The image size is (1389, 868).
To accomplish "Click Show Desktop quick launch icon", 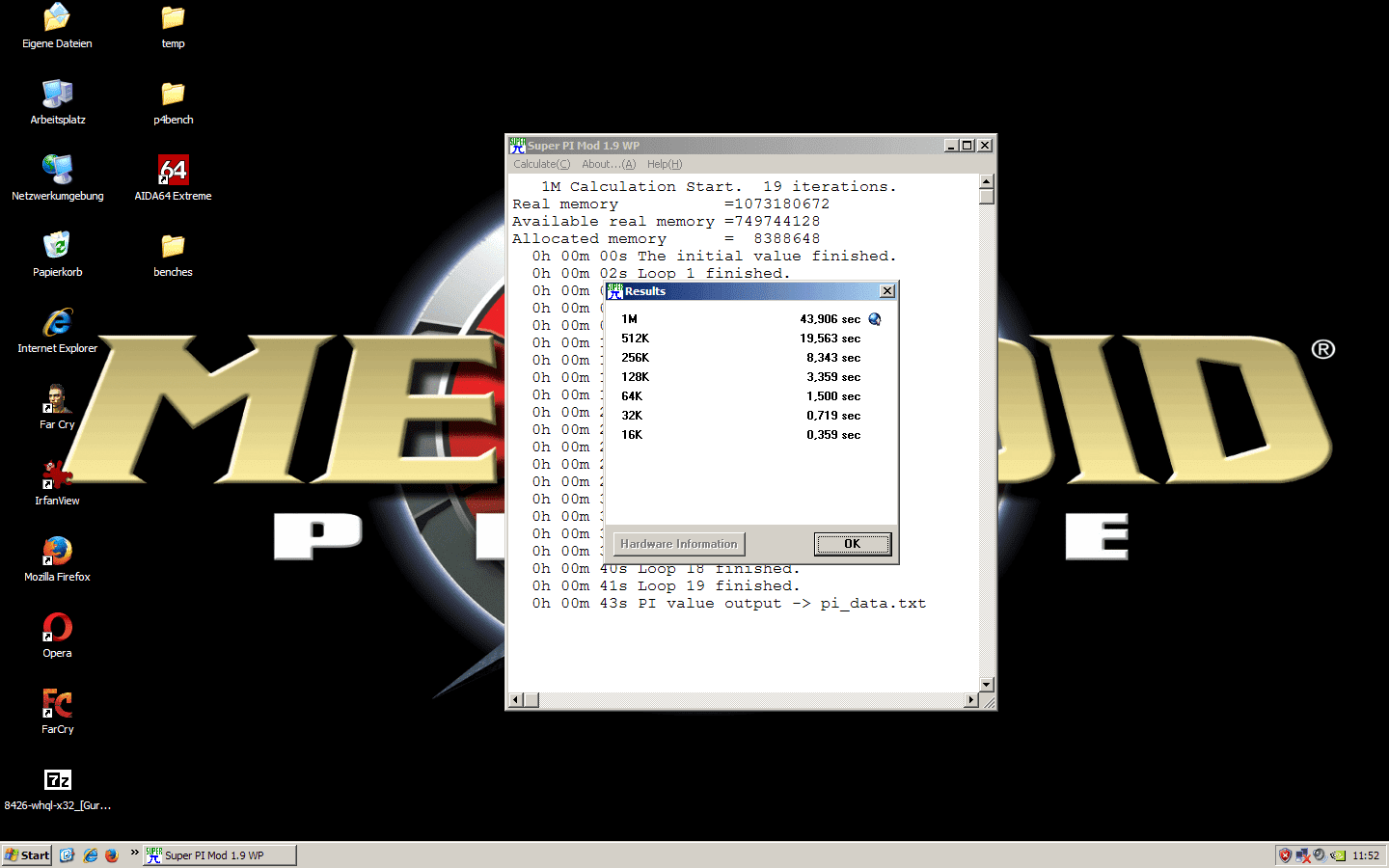I will [x=67, y=855].
